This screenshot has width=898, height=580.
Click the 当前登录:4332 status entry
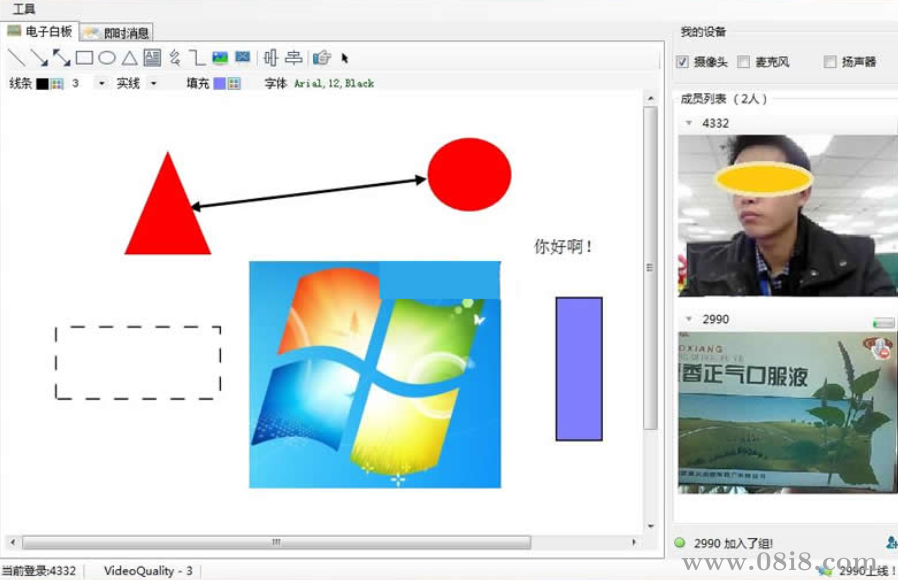point(38,570)
